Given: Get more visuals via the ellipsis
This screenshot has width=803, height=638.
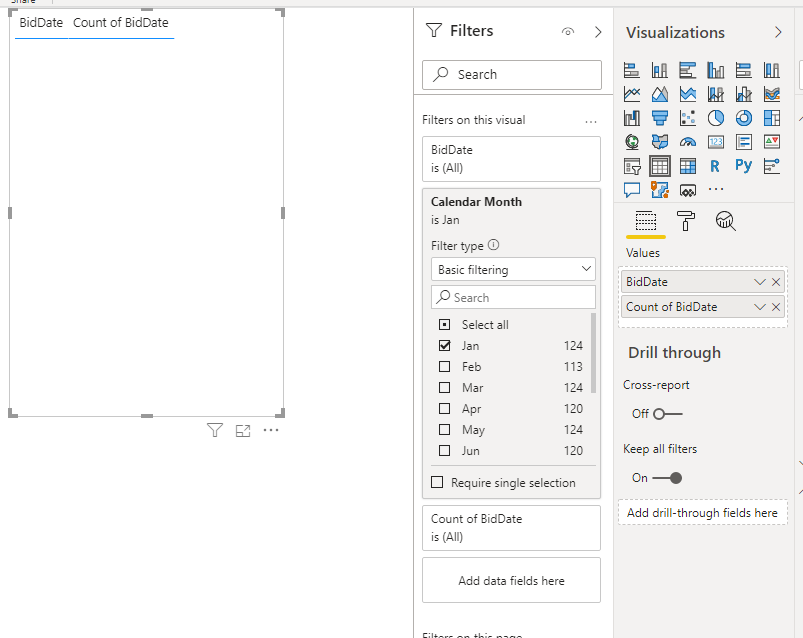Looking at the screenshot, I should pos(715,189).
